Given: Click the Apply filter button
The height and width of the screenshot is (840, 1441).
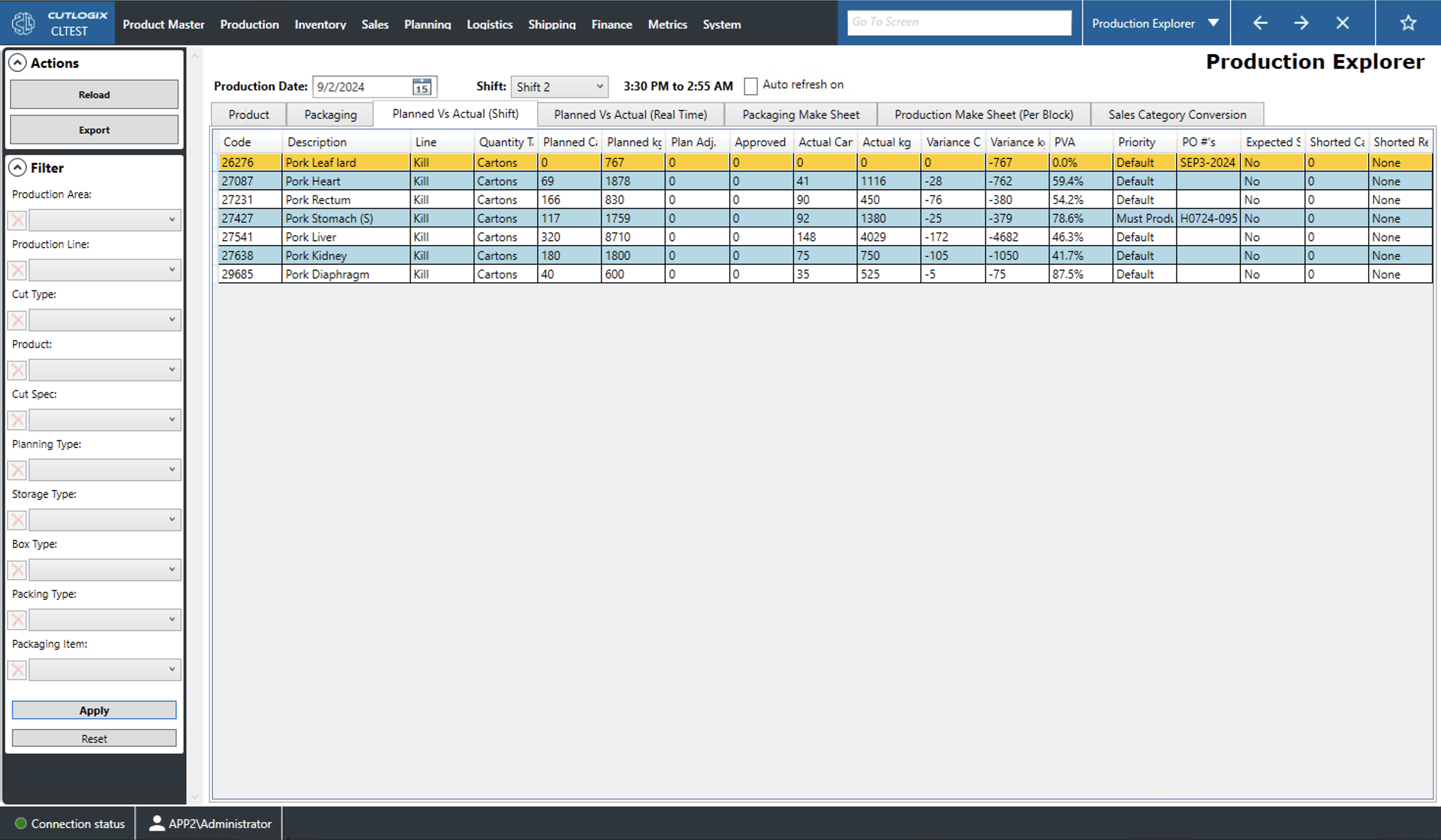Looking at the screenshot, I should point(94,710).
